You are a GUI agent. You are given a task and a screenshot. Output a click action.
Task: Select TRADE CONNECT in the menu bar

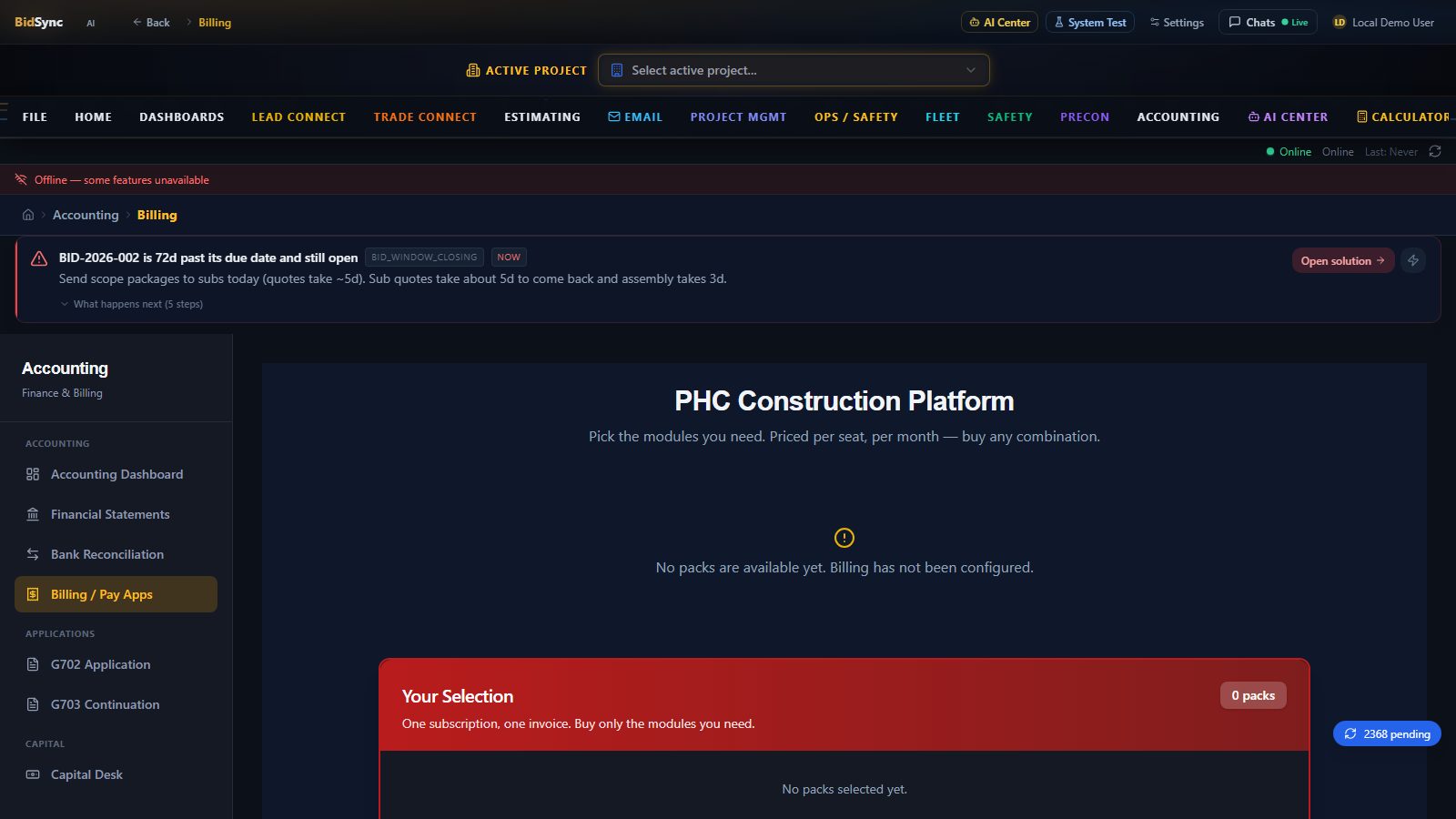(425, 116)
